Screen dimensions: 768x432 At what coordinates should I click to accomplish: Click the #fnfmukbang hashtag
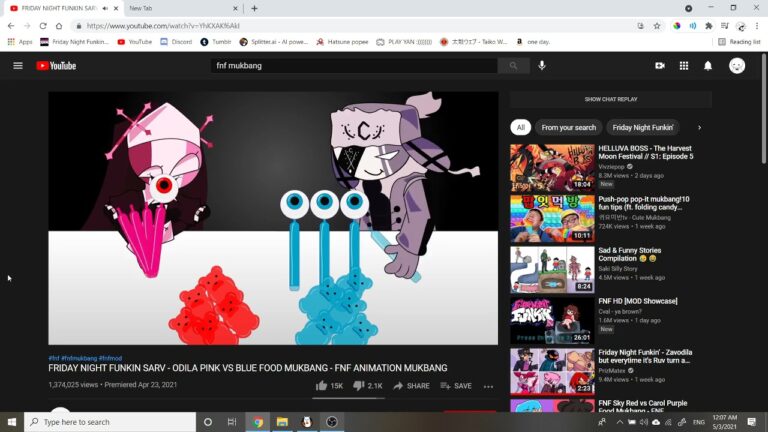click(79, 358)
